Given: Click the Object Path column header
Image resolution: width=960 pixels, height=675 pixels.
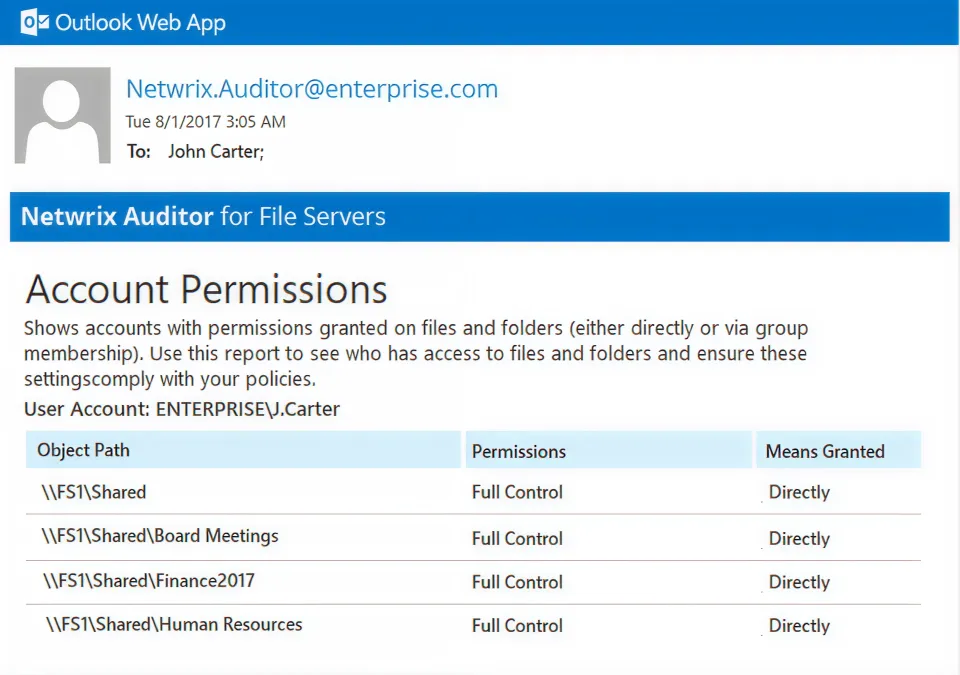Looking at the screenshot, I should [83, 450].
